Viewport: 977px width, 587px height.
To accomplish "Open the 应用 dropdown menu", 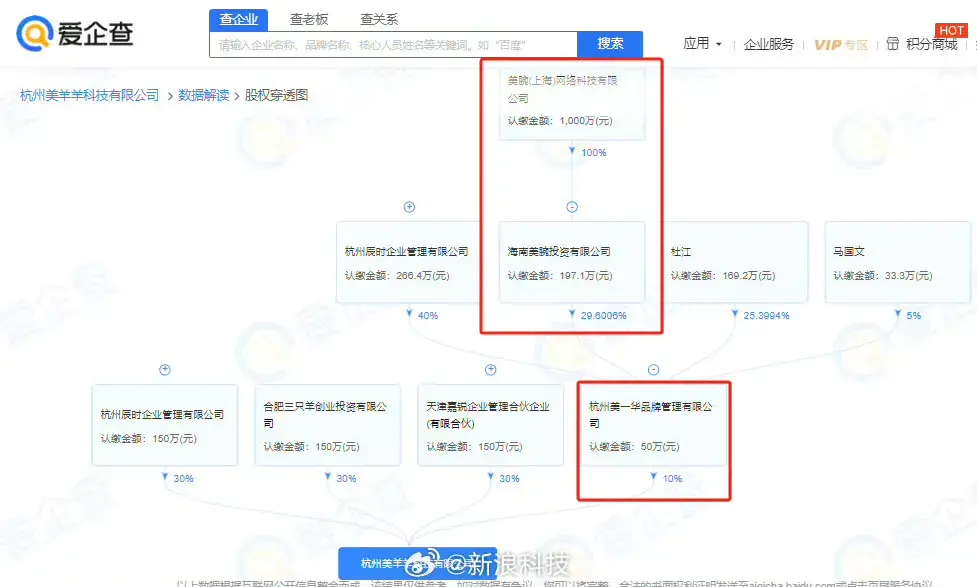I will click(x=702, y=44).
